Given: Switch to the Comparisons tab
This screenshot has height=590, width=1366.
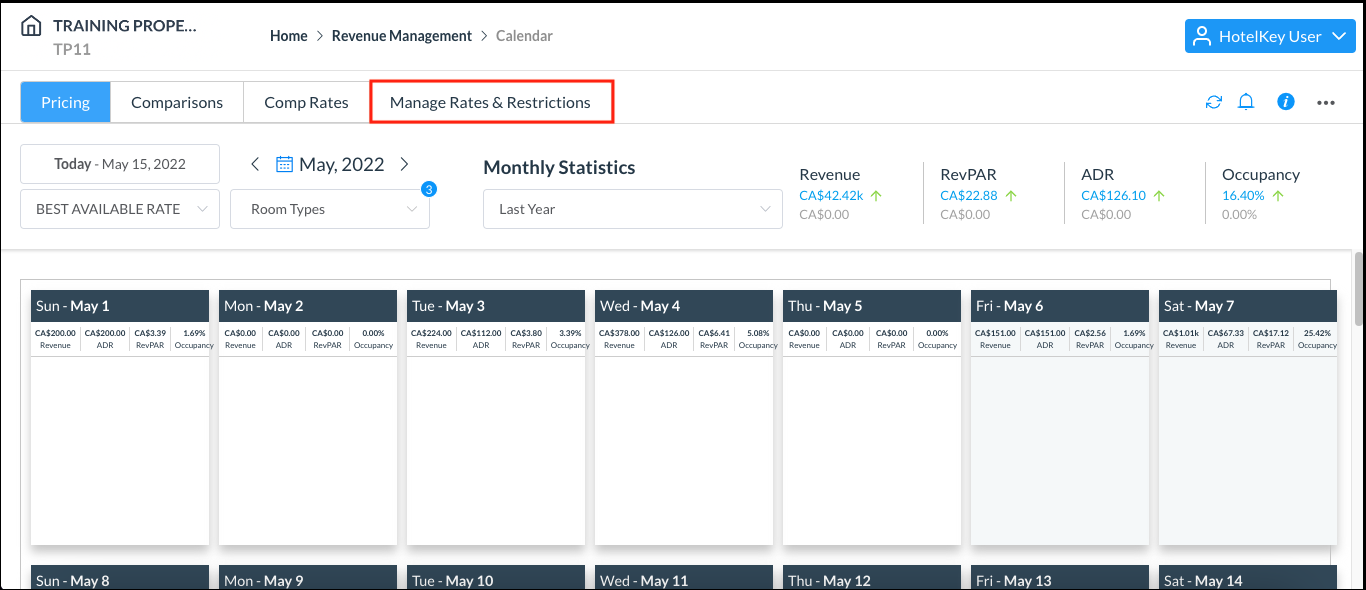Looking at the screenshot, I should [176, 101].
